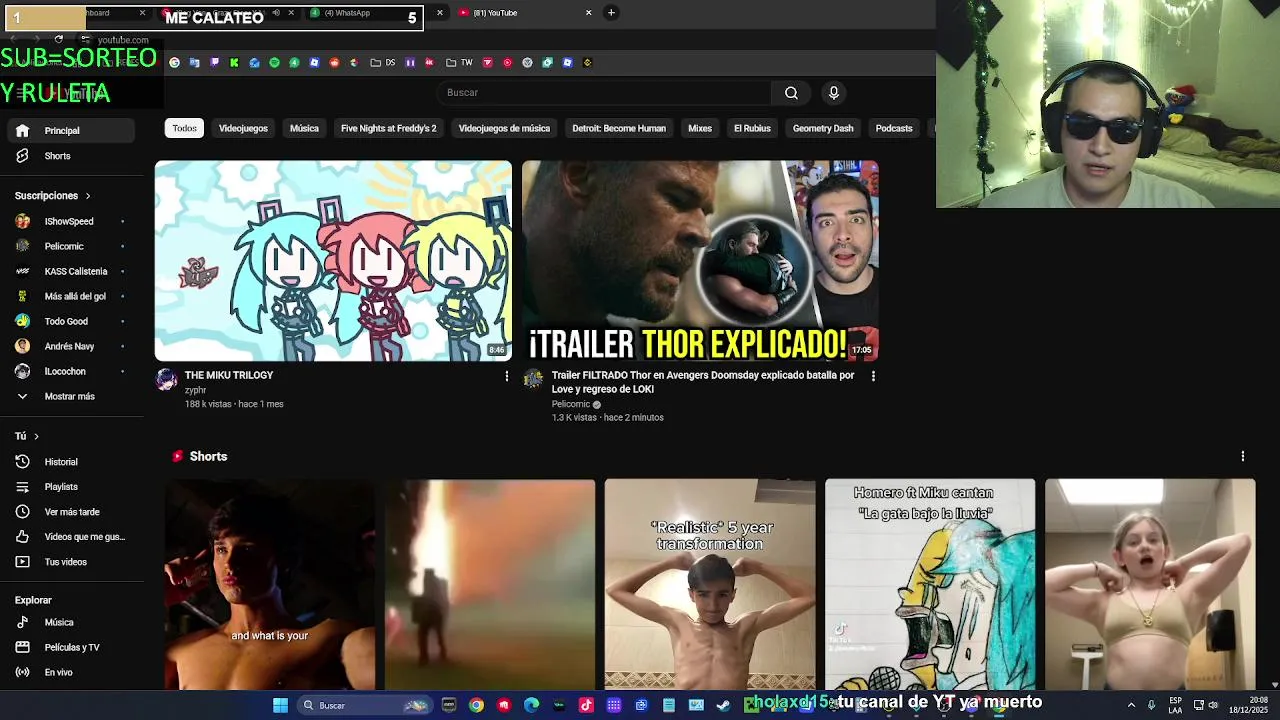Expand the Suscripciones section arrow
1280x720 pixels.
click(x=87, y=196)
